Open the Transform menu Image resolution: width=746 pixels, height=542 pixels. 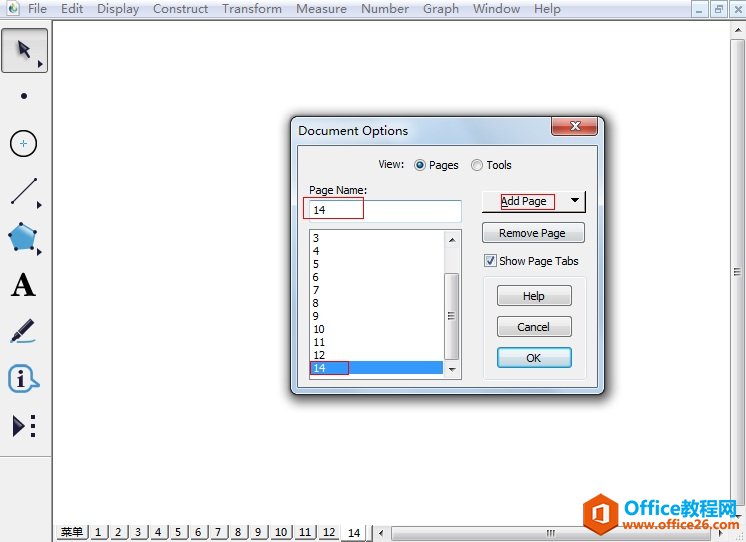point(252,9)
